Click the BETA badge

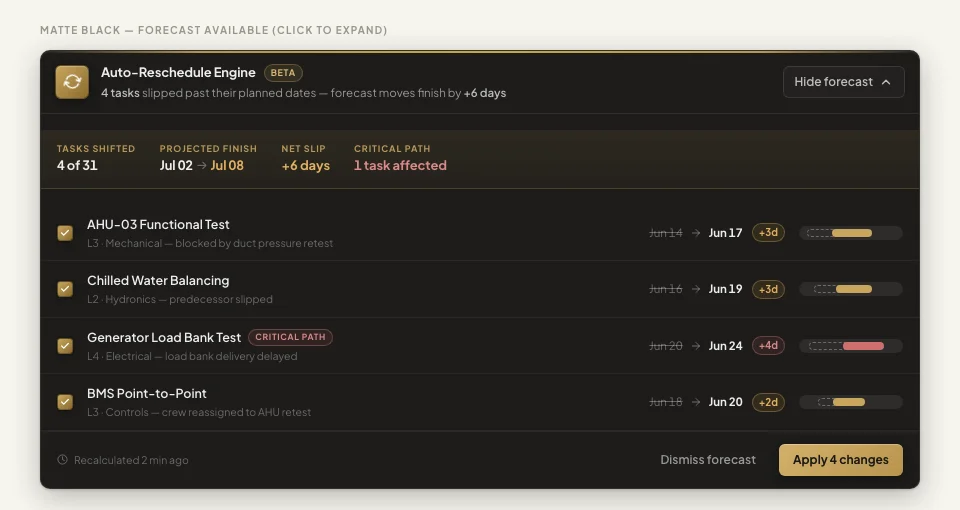[283, 73]
